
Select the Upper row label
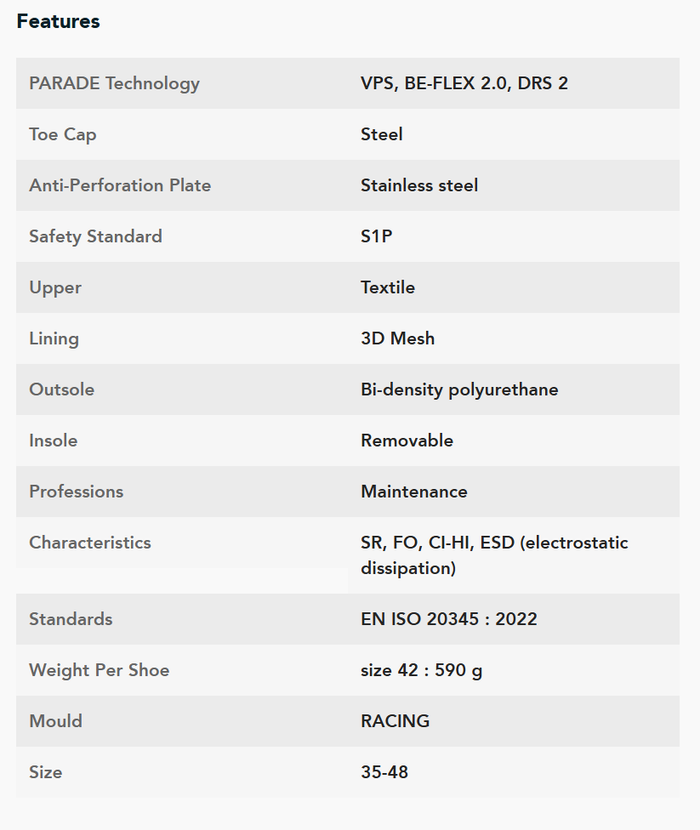56,288
